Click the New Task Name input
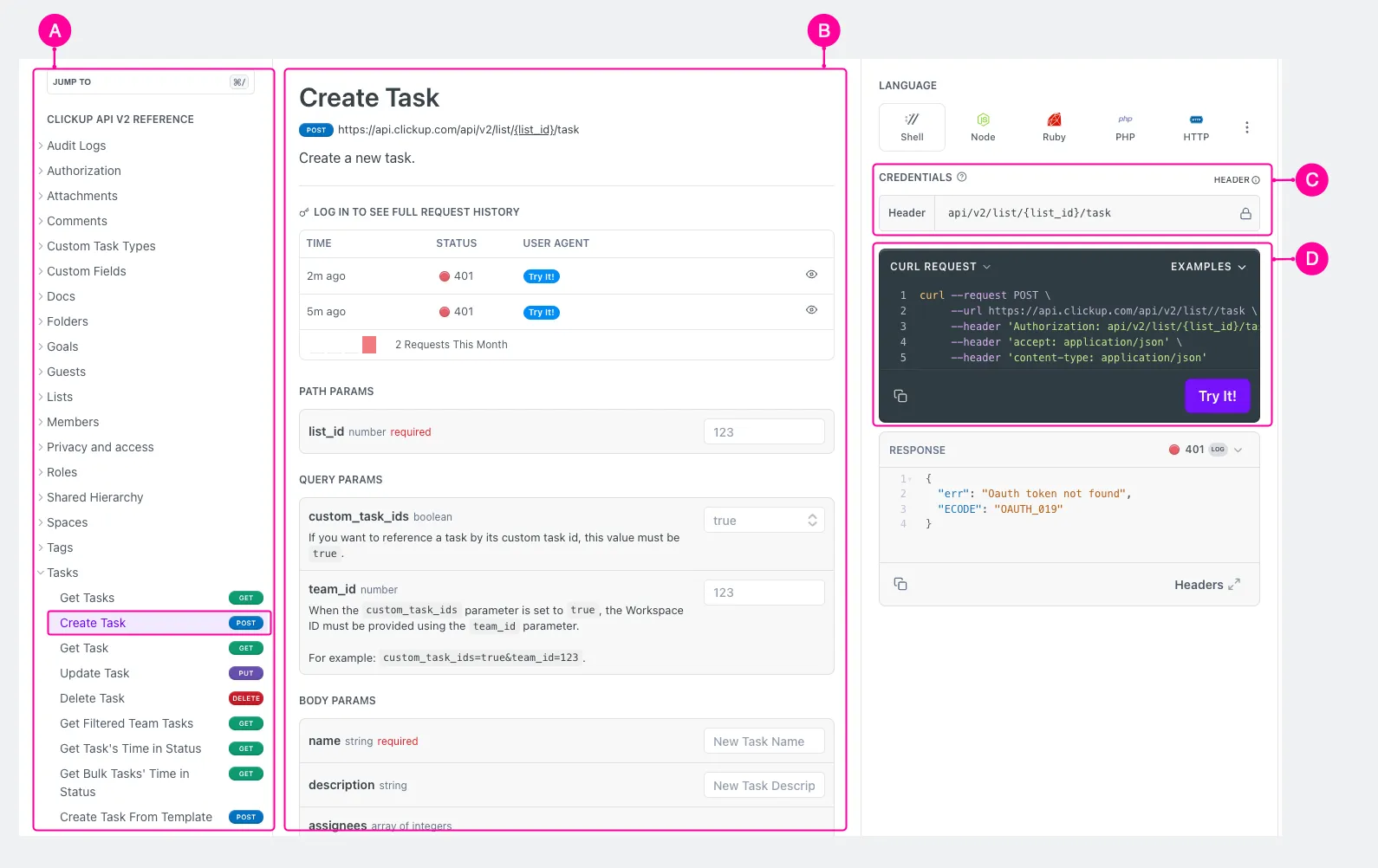The image size is (1378, 868). (764, 742)
